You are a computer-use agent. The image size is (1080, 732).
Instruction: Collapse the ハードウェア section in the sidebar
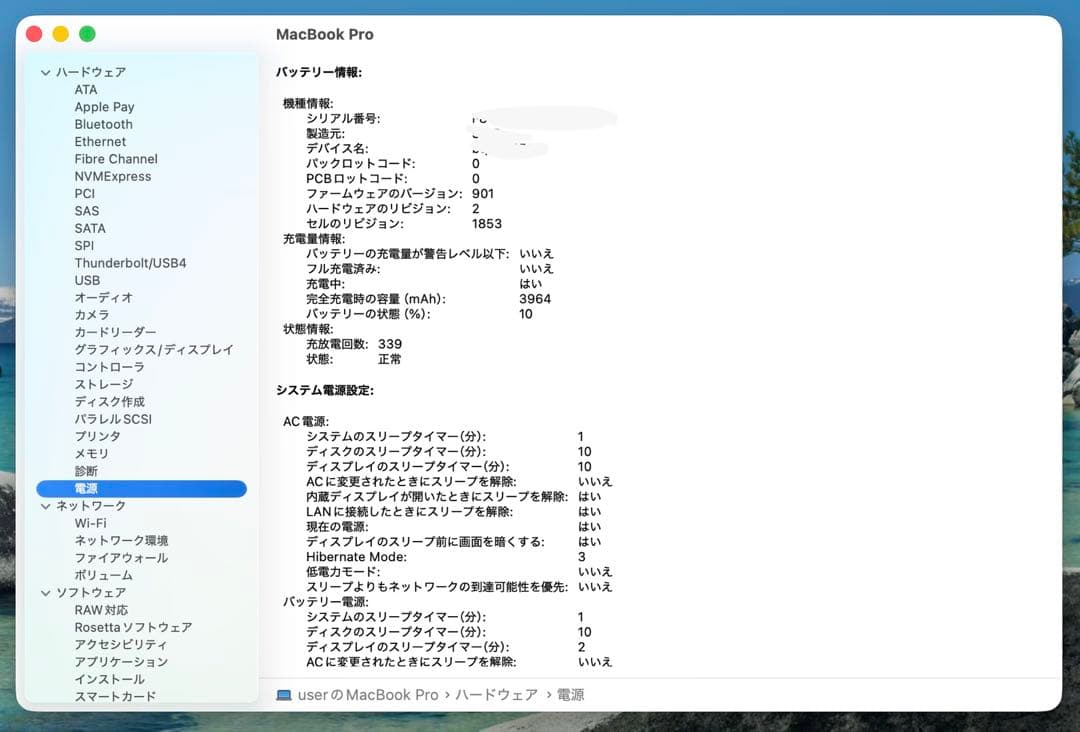[x=44, y=72]
